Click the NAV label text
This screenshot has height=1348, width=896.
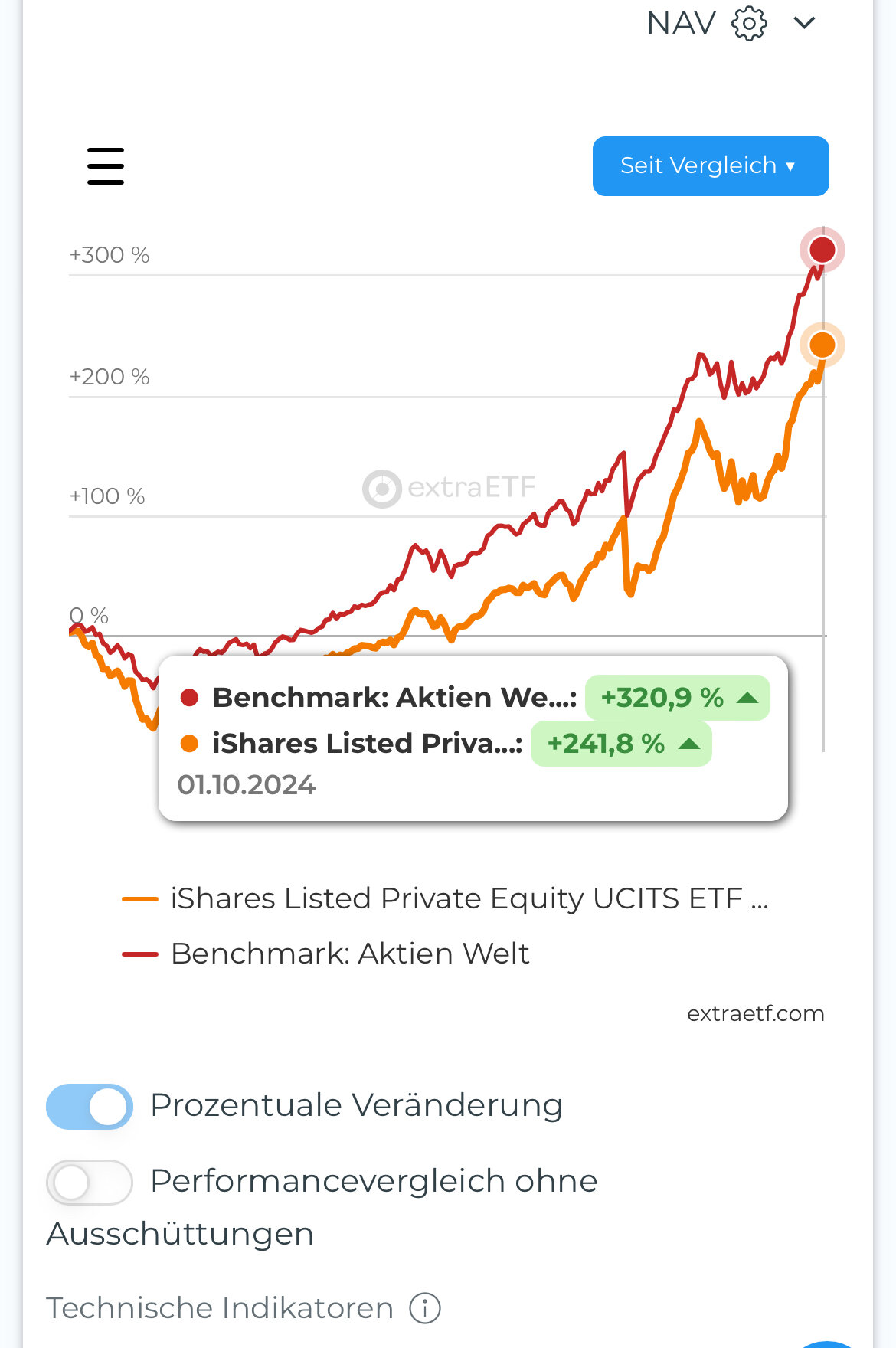tap(681, 24)
